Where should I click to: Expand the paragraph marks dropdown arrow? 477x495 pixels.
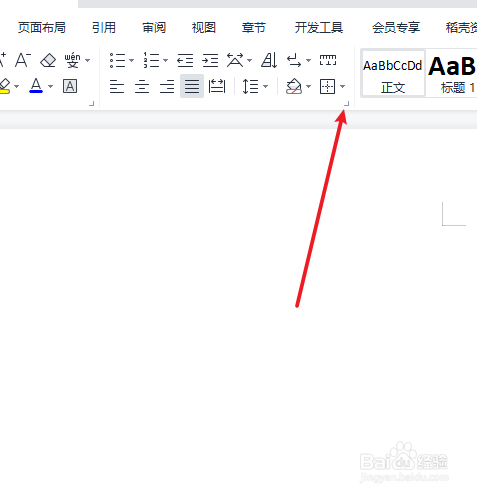[x=308, y=61]
